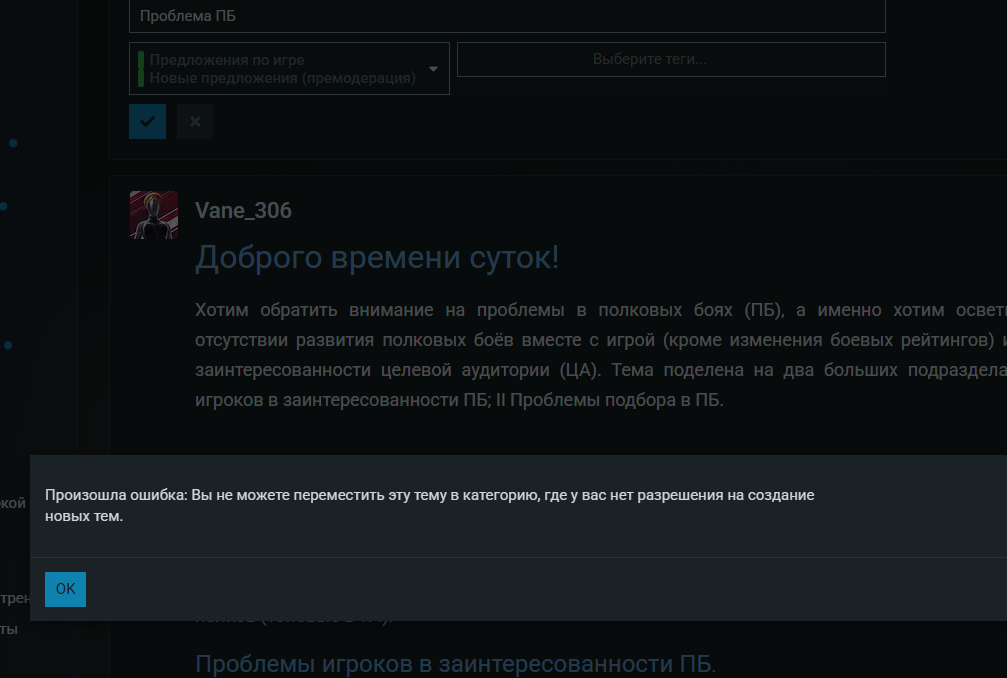1007x678 pixels.
Task: Click the green category color badge
Action: pos(141,69)
